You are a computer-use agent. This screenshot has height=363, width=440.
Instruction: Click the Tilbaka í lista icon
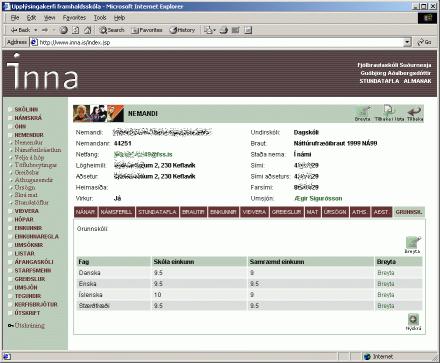click(x=389, y=113)
